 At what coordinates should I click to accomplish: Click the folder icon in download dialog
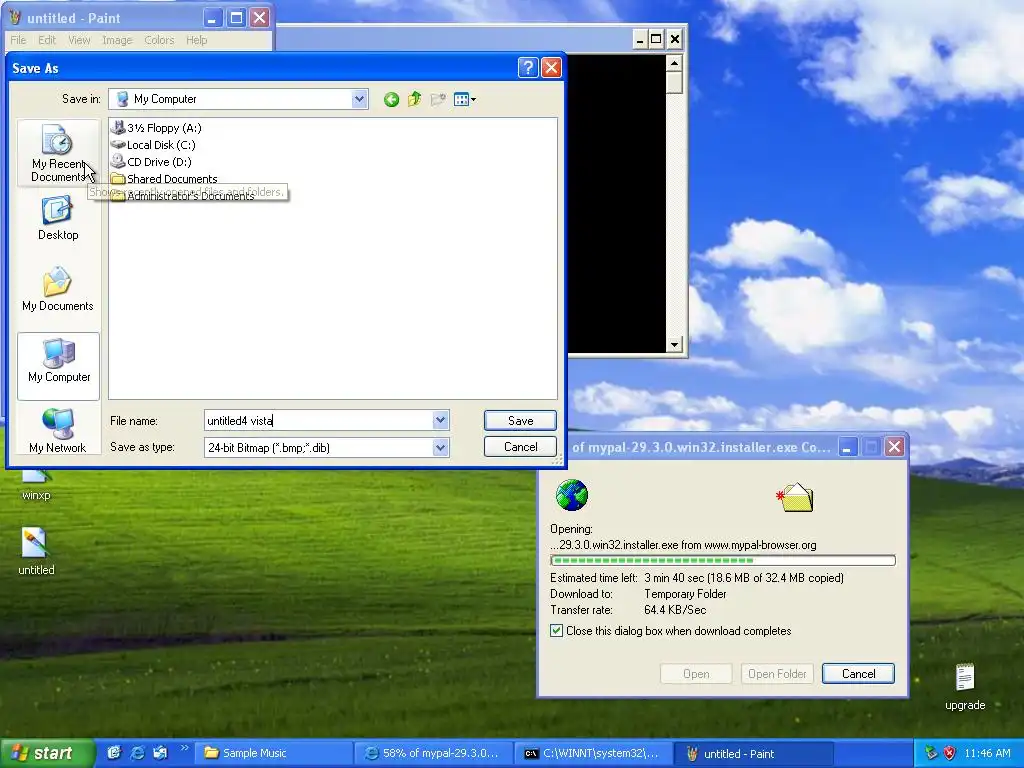795,498
